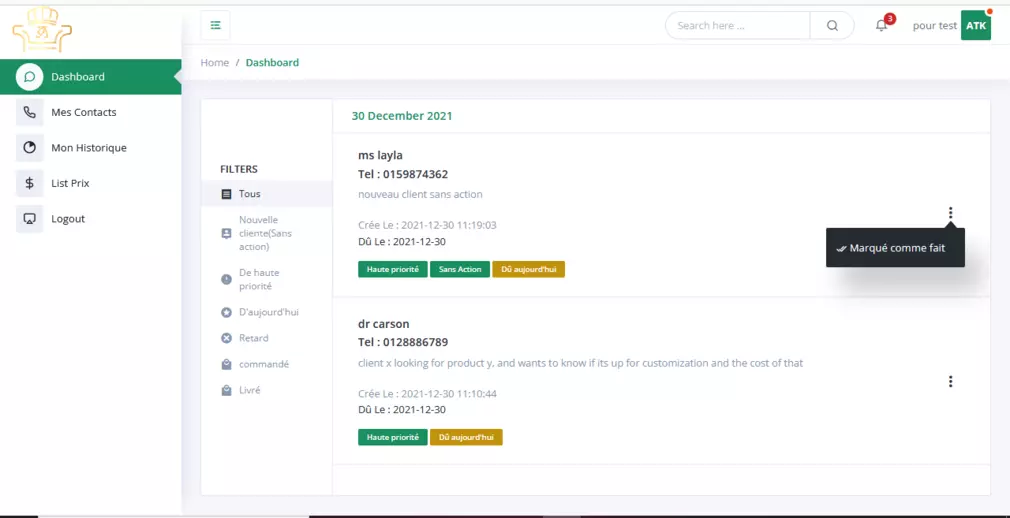Open Mes Contacts from the sidebar
This screenshot has width=1010, height=518.
point(83,113)
